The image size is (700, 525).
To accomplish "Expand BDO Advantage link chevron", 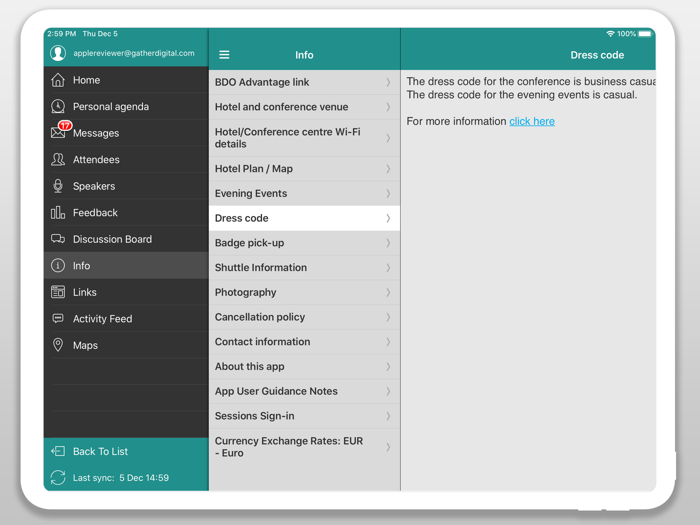I will [388, 82].
